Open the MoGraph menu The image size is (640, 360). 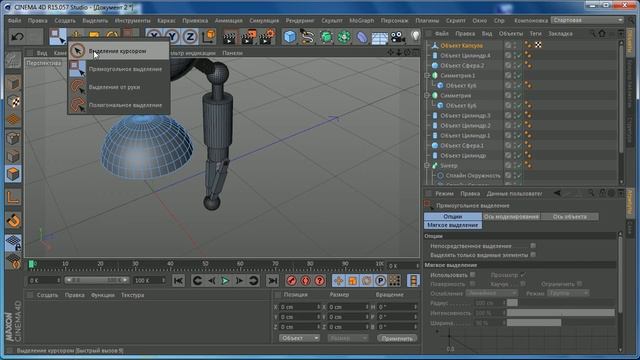click(x=361, y=20)
